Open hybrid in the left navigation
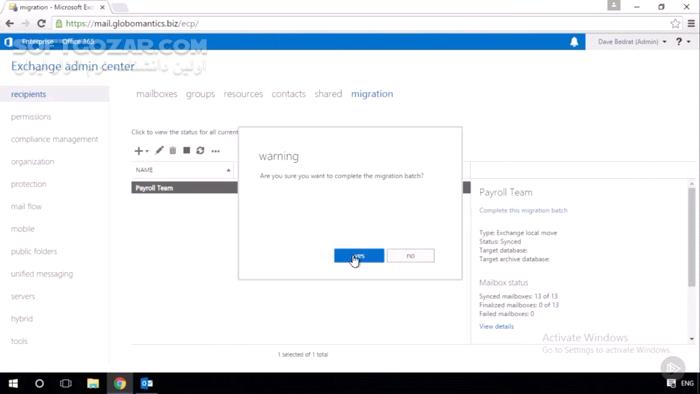 [x=22, y=319]
